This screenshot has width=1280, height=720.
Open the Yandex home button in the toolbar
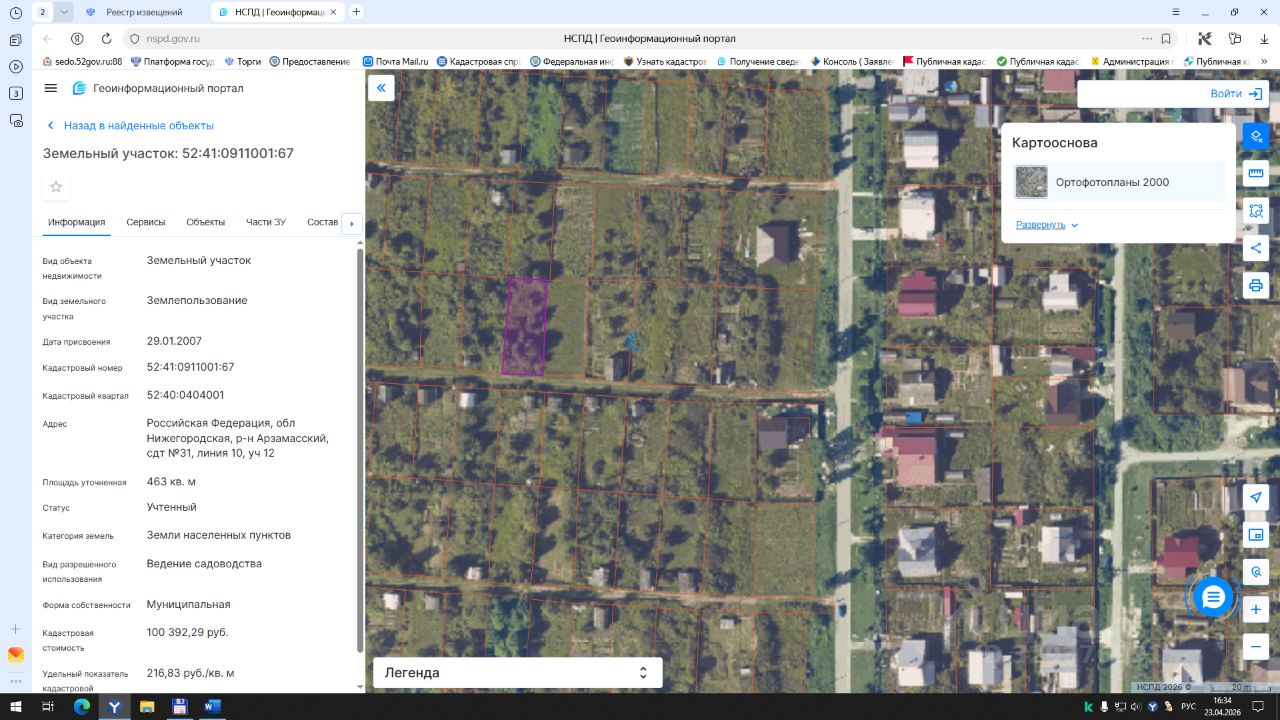click(x=77, y=39)
